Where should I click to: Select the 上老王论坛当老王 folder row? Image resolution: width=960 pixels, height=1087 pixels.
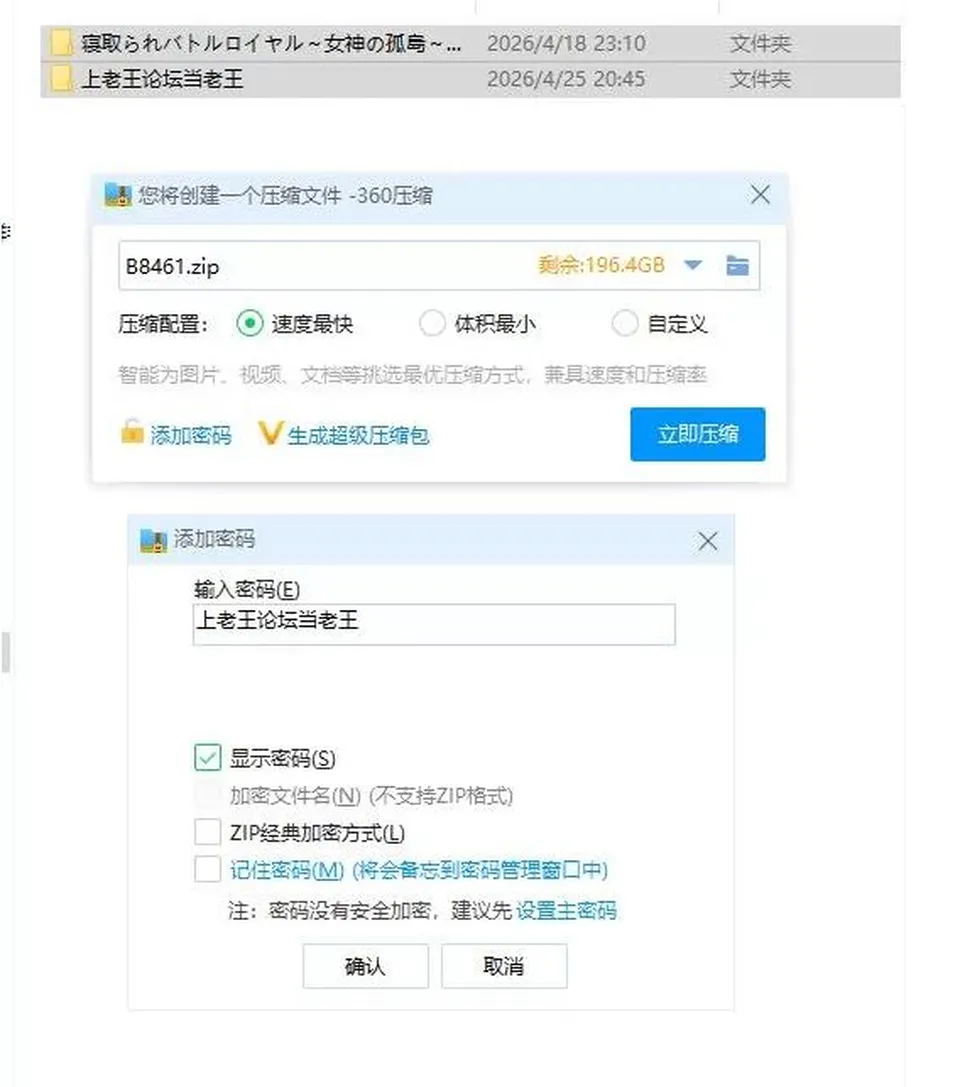point(471,79)
